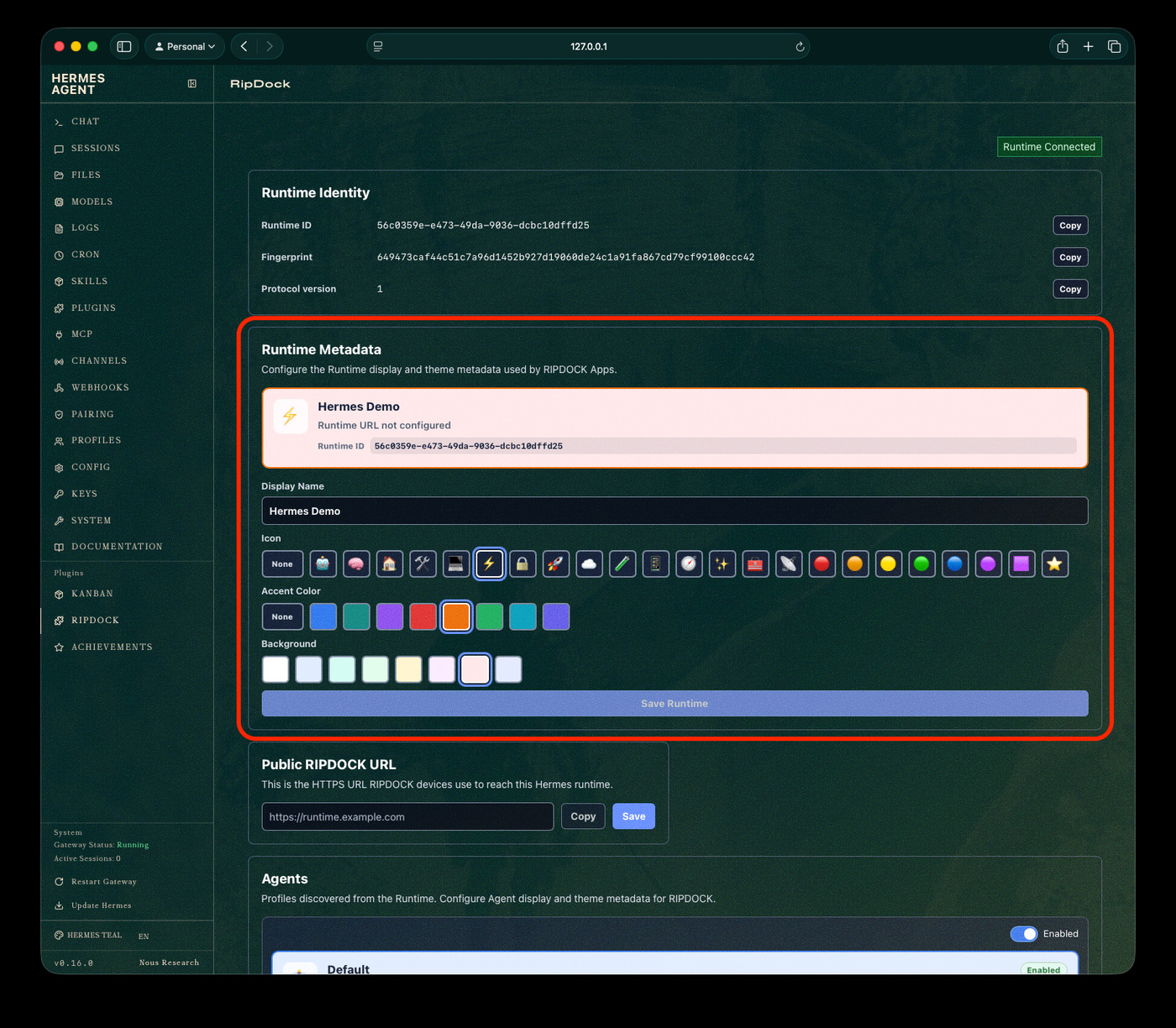Pick the house icon in the Icon row
Image resolution: width=1176 pixels, height=1028 pixels.
click(390, 564)
